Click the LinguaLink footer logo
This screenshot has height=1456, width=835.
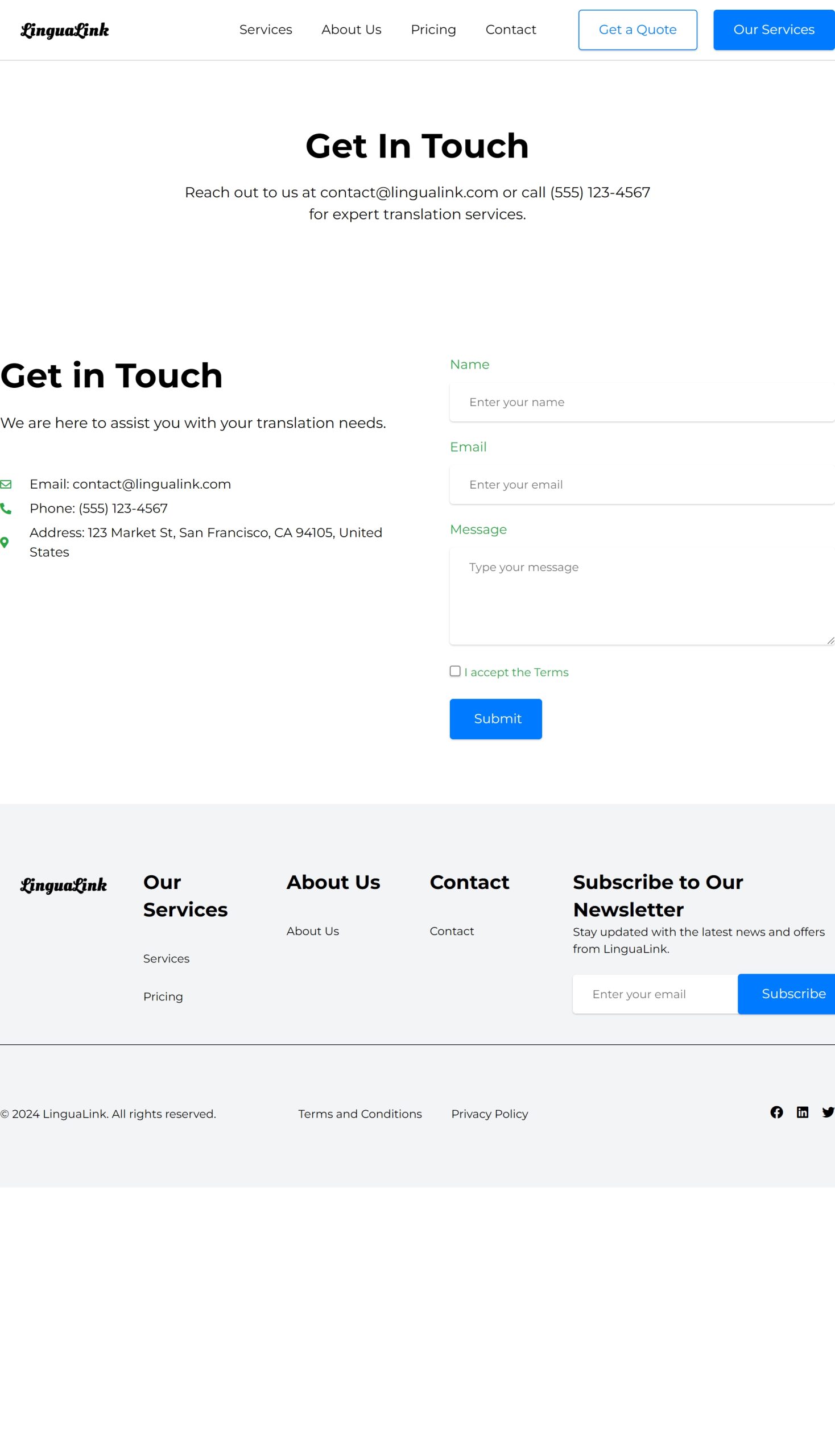(64, 885)
